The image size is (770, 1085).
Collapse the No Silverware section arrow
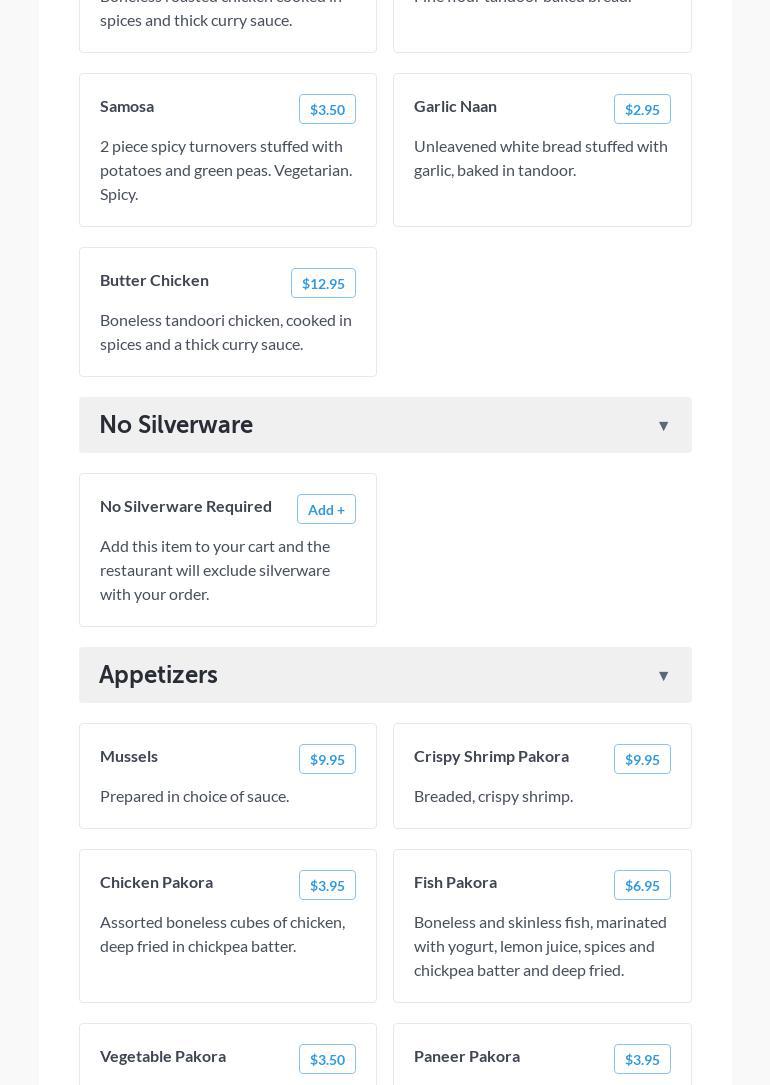[x=663, y=426]
